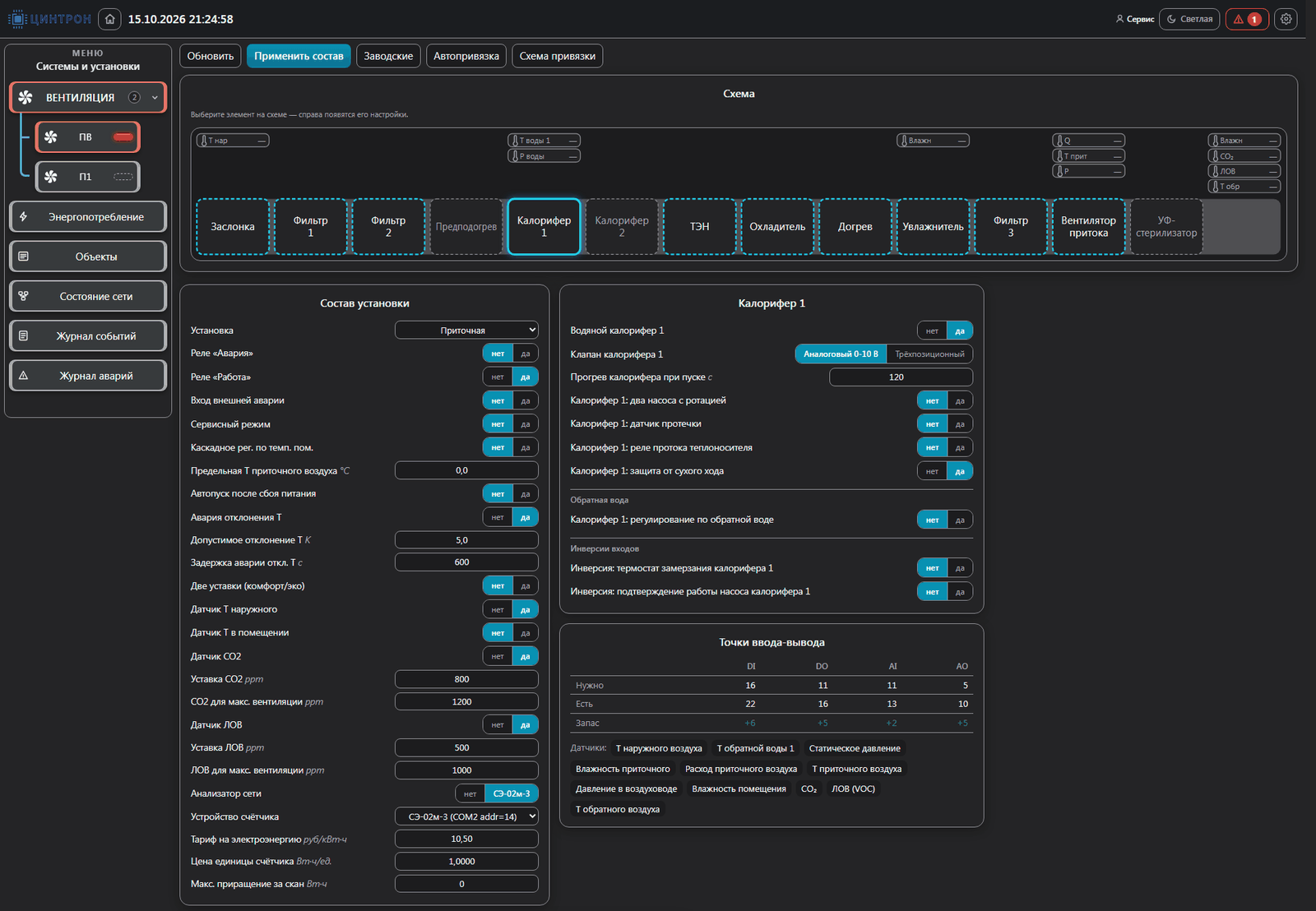Image resolution: width=1316 pixels, height=911 pixels.
Task: Set Реле «Работа» to нет
Action: click(x=498, y=377)
